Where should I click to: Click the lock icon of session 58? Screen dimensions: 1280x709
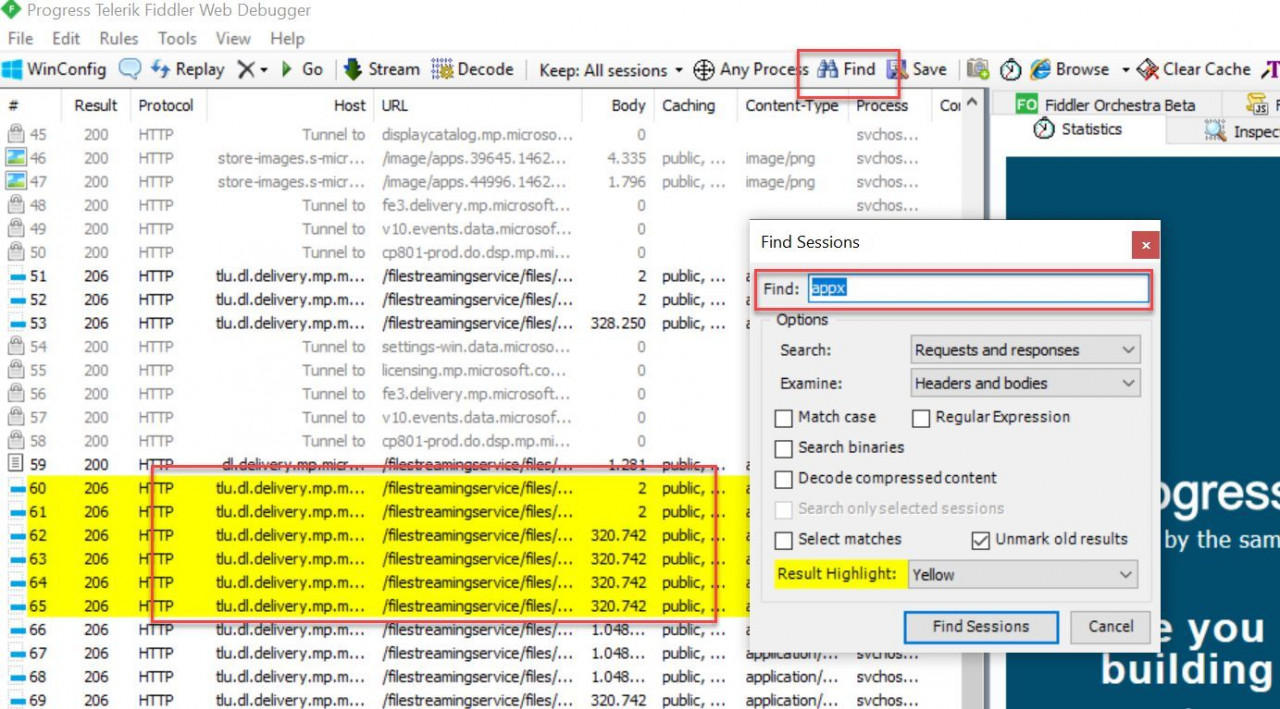click(15, 441)
